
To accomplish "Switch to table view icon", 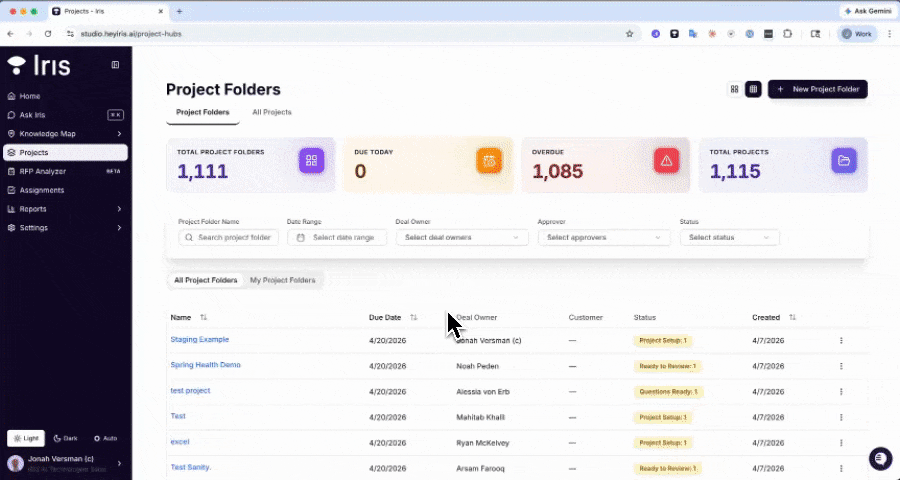I will click(753, 89).
